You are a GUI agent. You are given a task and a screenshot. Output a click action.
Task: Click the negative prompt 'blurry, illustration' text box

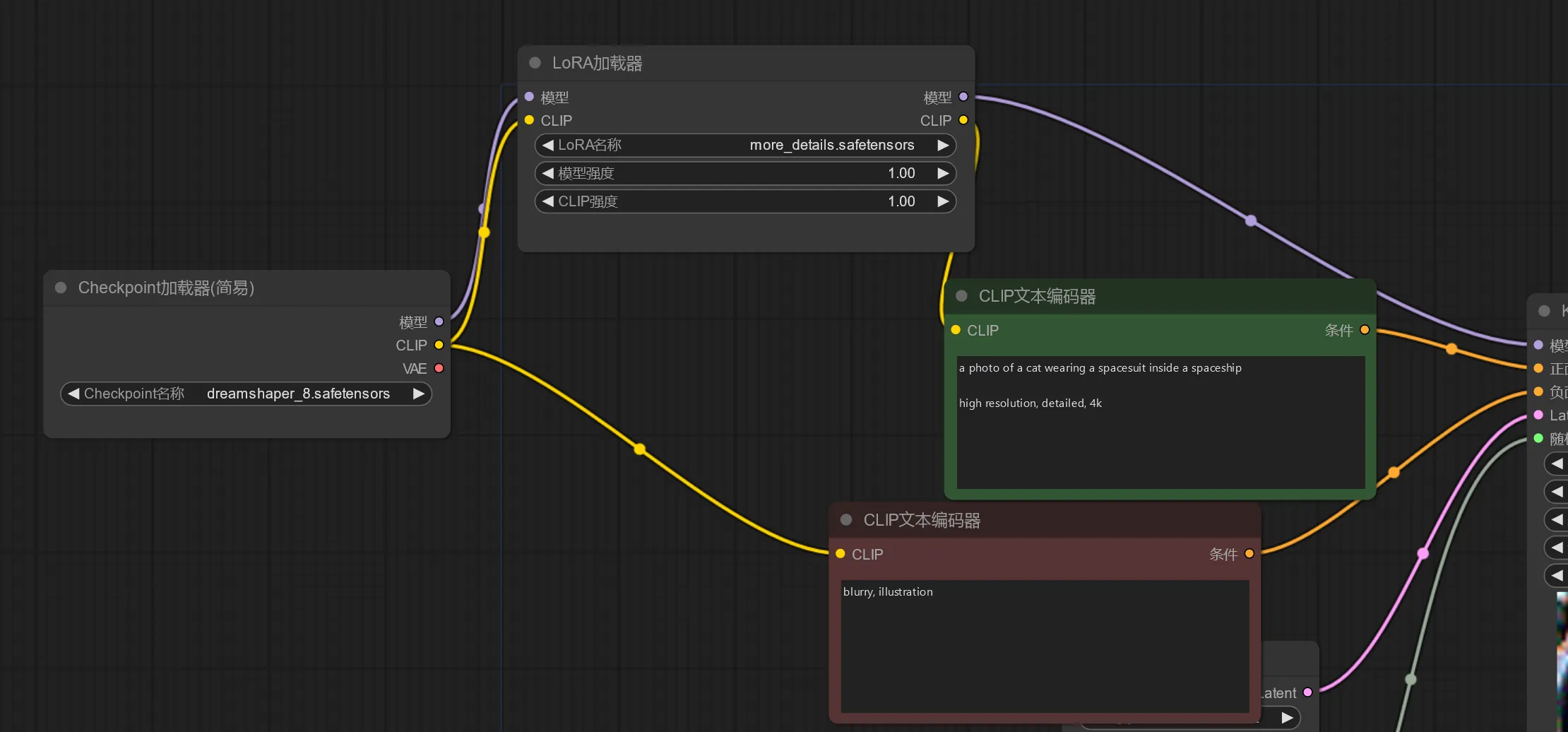1045,646
